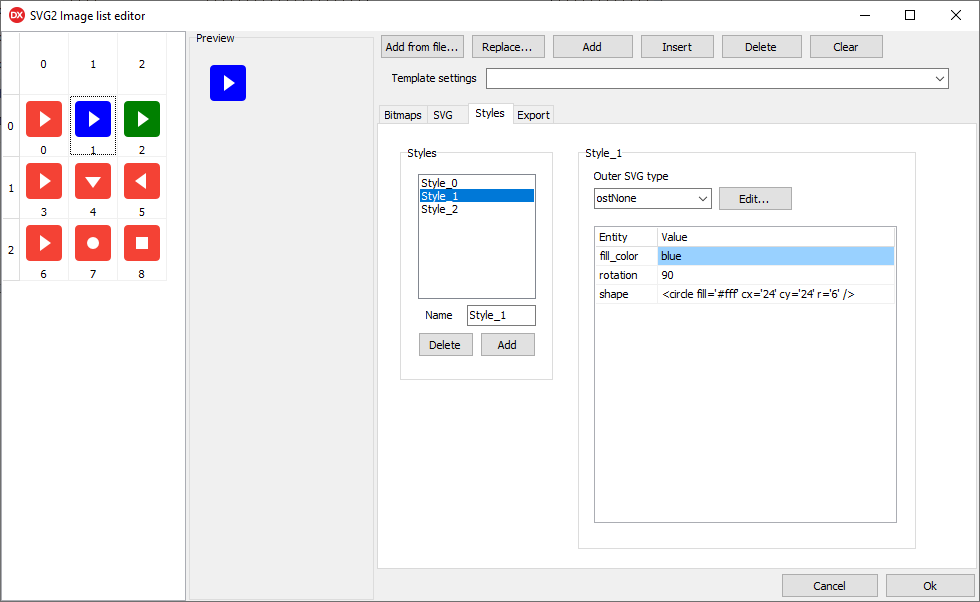
Task: Open the Outer SVG type Edit... dialog
Action: coord(755,198)
